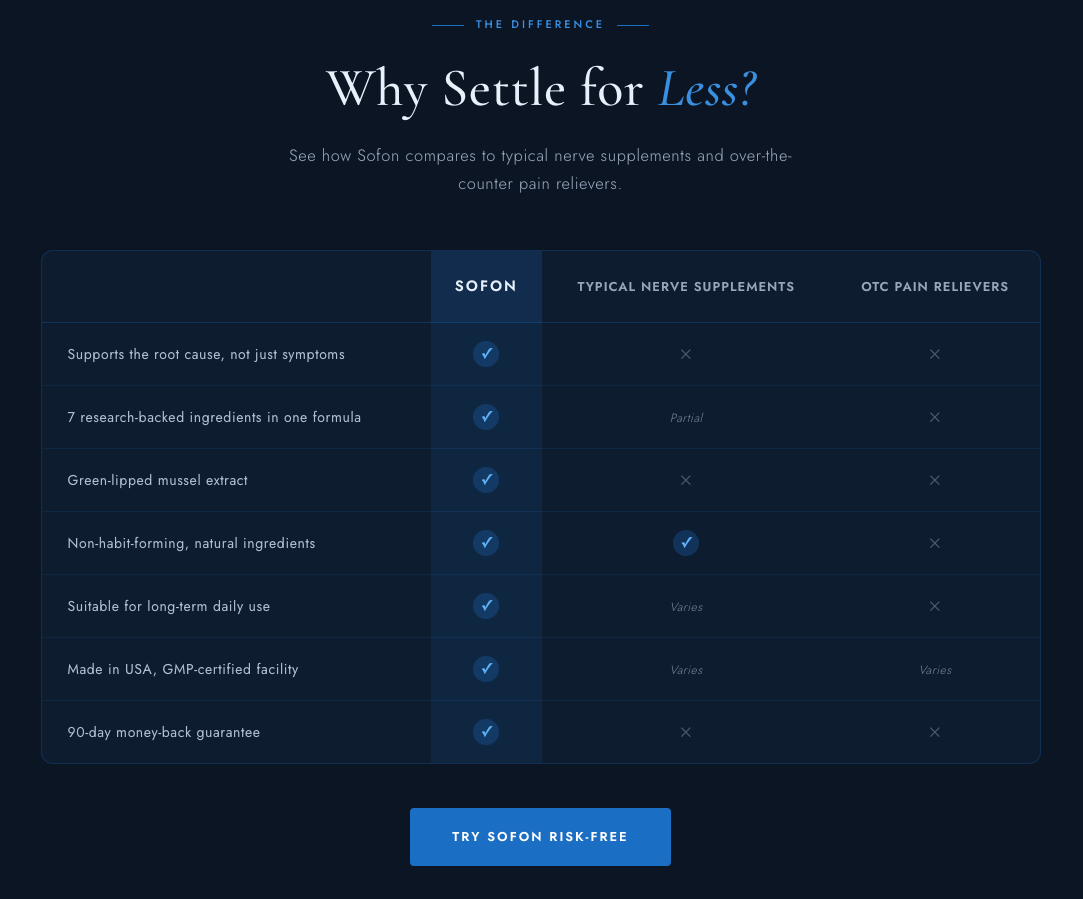Click Typical Nerve Supplements checkmark for Non-habit-forming
This screenshot has height=899, width=1083.
(x=686, y=543)
